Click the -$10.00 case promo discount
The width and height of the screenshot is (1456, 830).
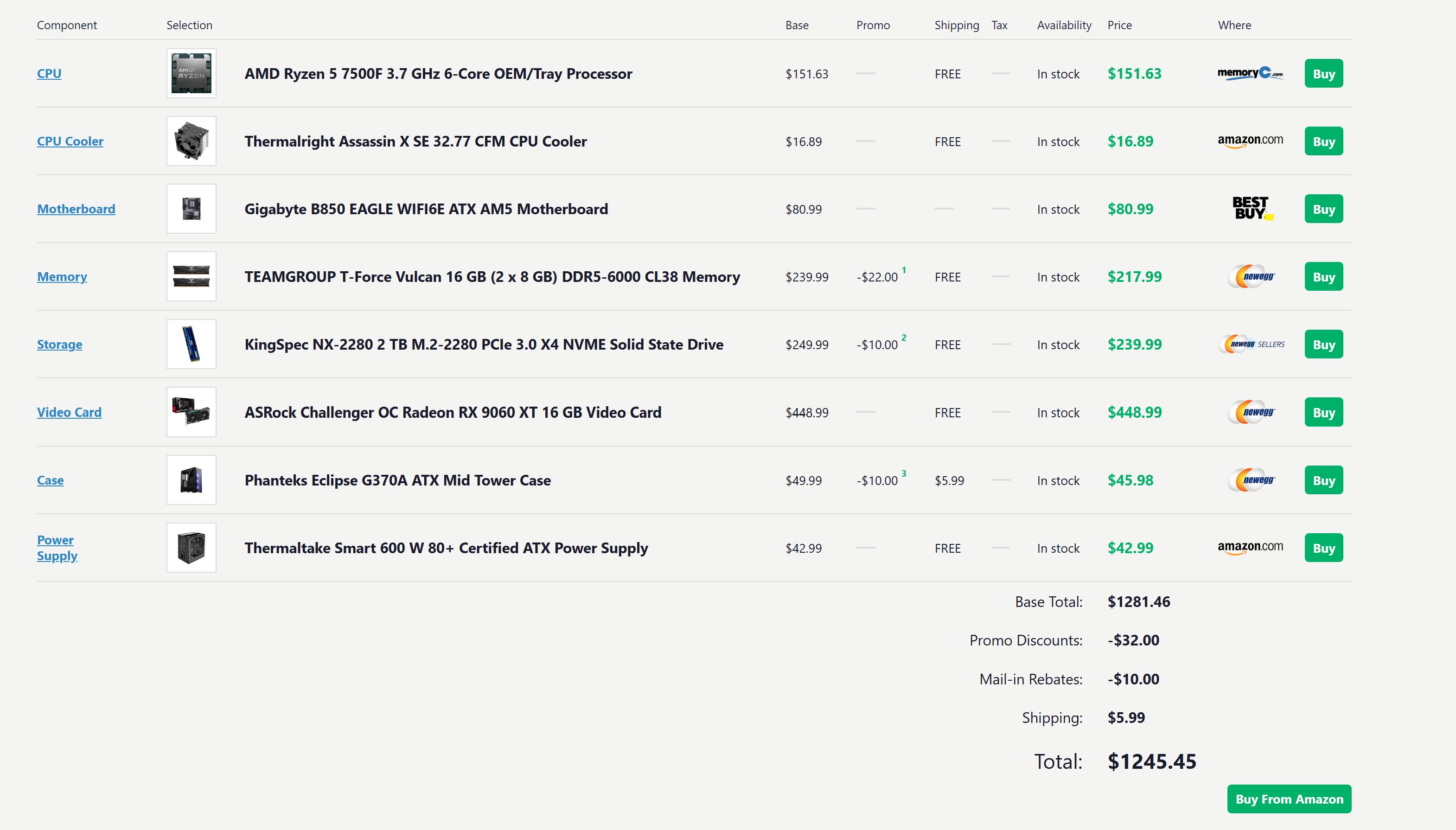click(877, 480)
